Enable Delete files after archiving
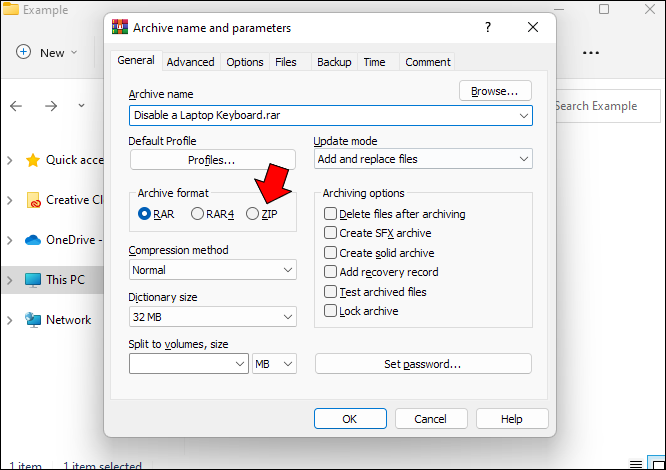 [x=330, y=214]
